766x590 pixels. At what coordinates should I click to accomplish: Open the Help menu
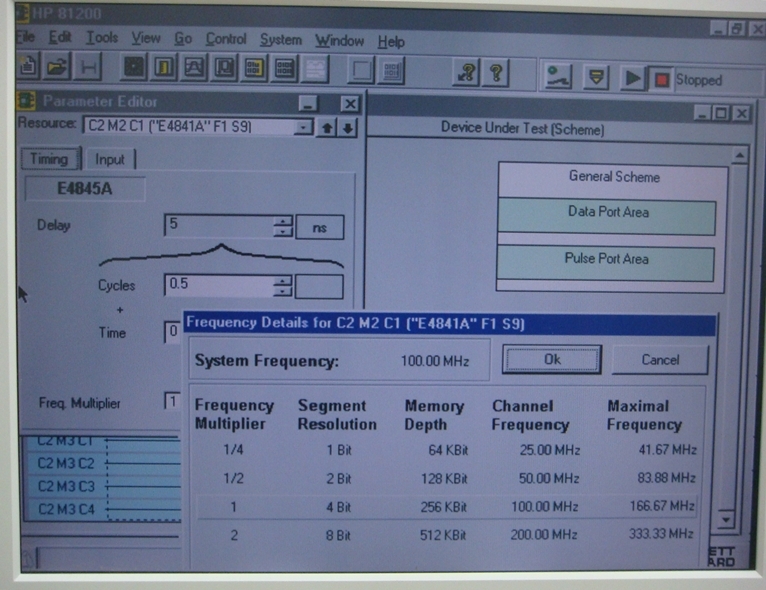click(x=391, y=42)
